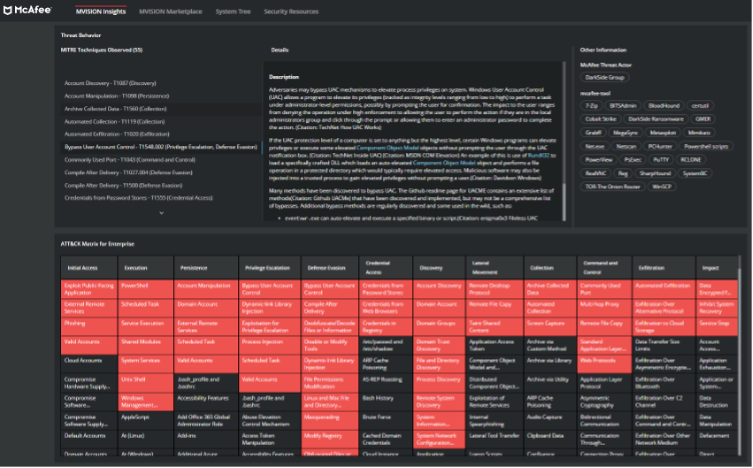753x468 pixels.
Task: Select Automated Collection - T1119 technique
Action: (x=161, y=121)
